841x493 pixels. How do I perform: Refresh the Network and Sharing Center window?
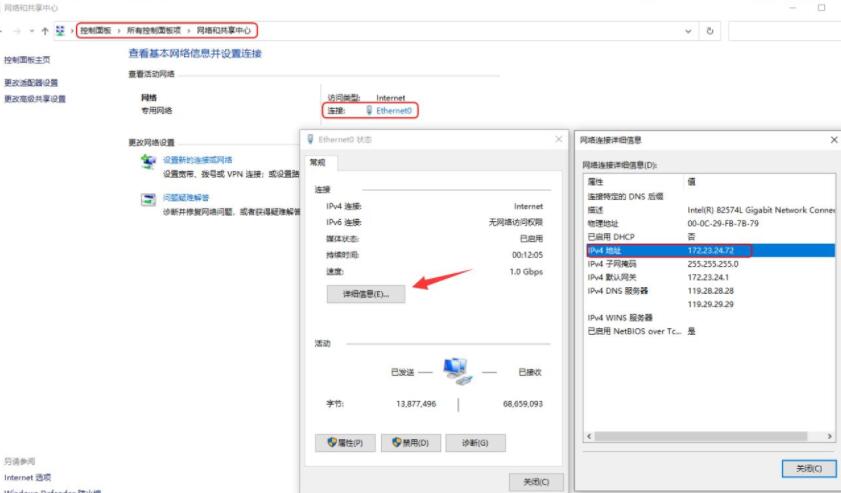710,31
